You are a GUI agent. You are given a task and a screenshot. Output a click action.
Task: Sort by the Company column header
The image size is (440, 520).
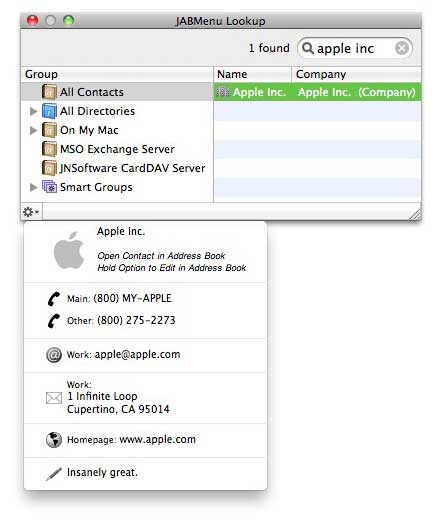pyautogui.click(x=356, y=74)
